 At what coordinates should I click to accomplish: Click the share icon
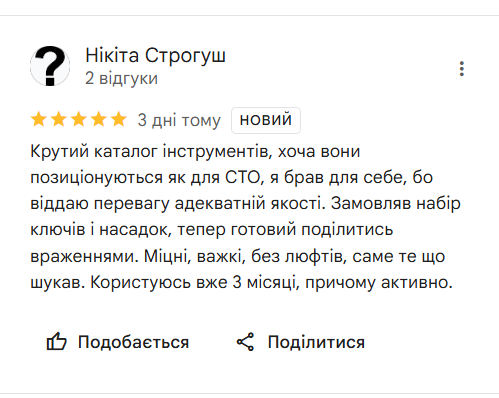(x=245, y=342)
